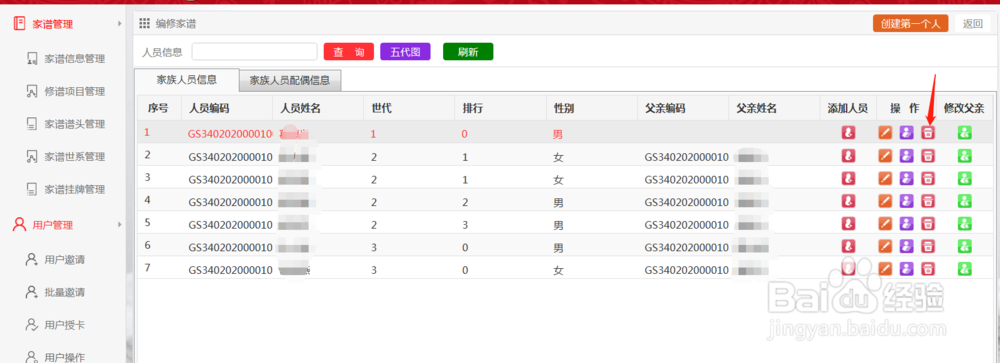The image size is (1000, 363).
Task: Click the green modify father icon in row 7
Action: (964, 269)
